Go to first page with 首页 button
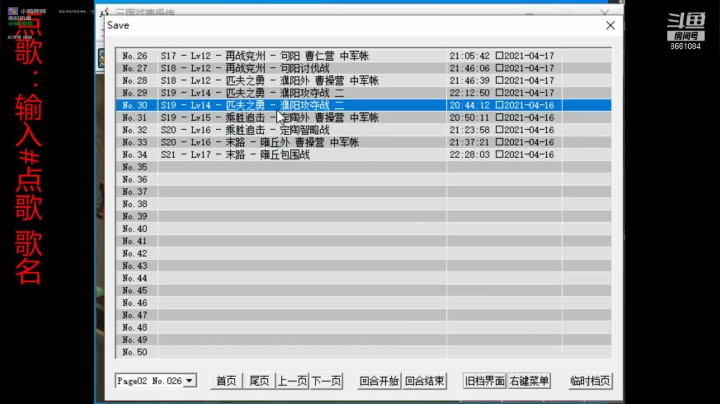The image size is (720, 404). 226,381
